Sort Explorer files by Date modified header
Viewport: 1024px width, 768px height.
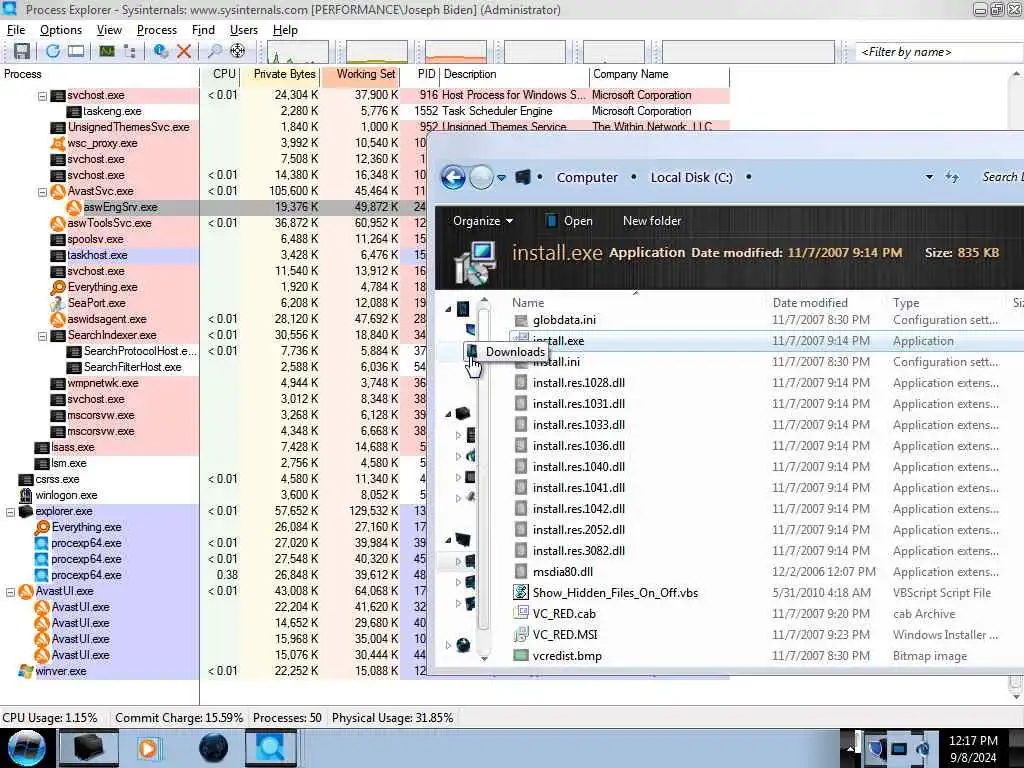coord(810,302)
